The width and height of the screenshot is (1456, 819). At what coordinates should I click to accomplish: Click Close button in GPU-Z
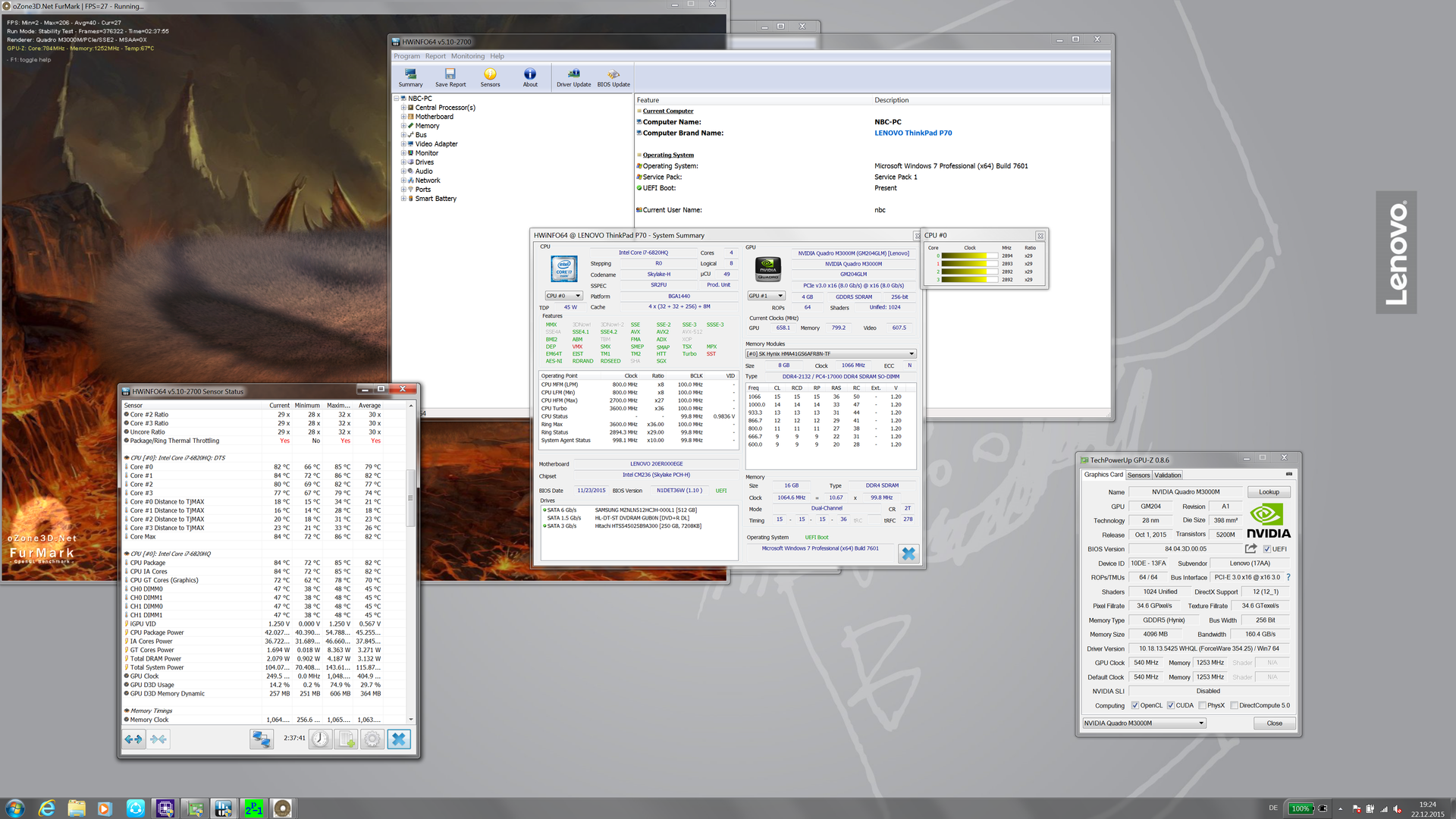(x=1274, y=723)
